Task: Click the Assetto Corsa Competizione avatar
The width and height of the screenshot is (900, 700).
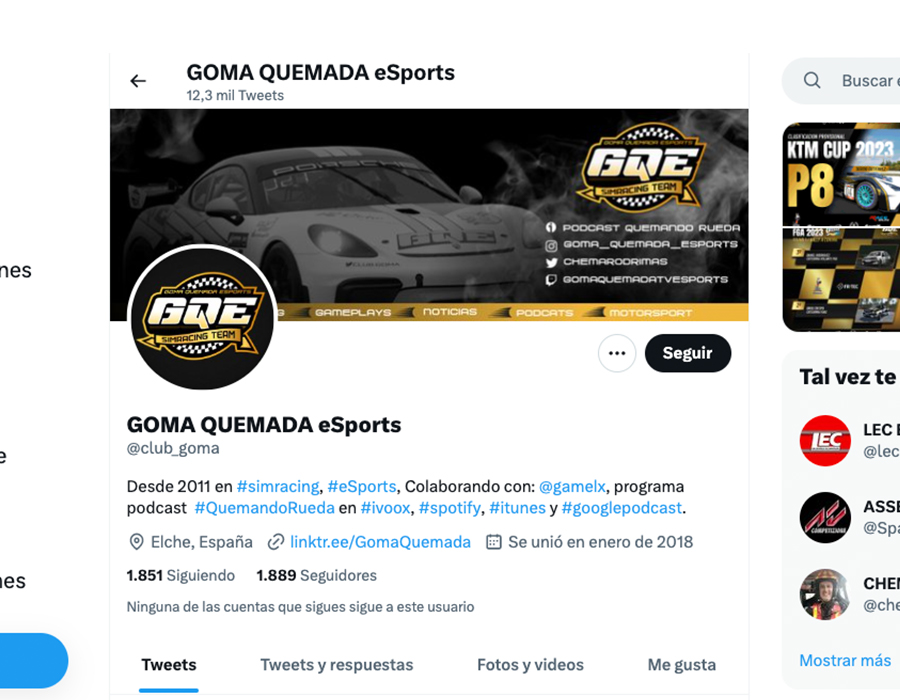Action: click(x=825, y=517)
